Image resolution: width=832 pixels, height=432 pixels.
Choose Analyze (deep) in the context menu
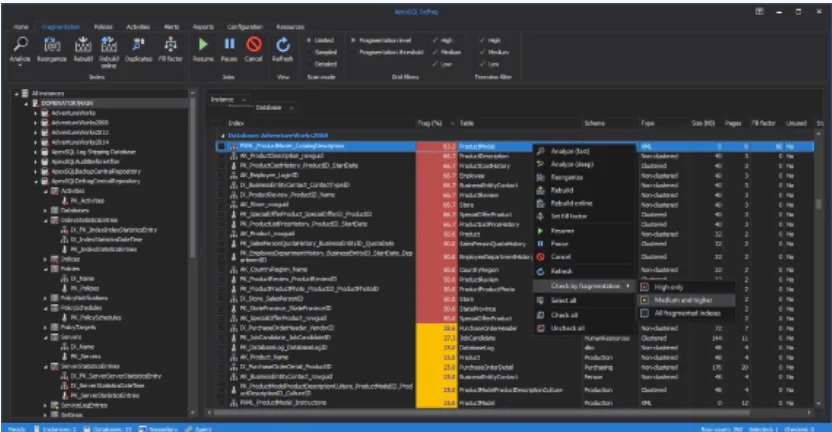(x=572, y=165)
